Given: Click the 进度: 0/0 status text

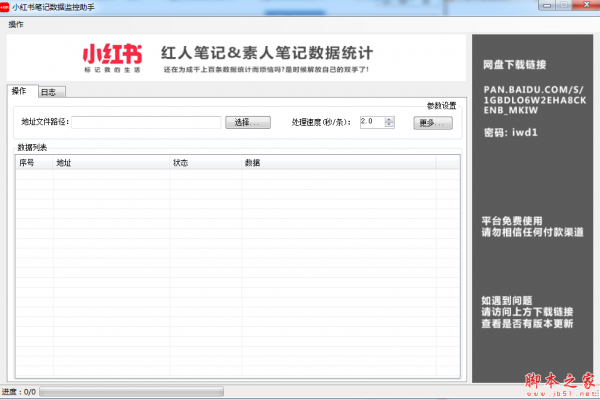Looking at the screenshot, I should (19, 392).
